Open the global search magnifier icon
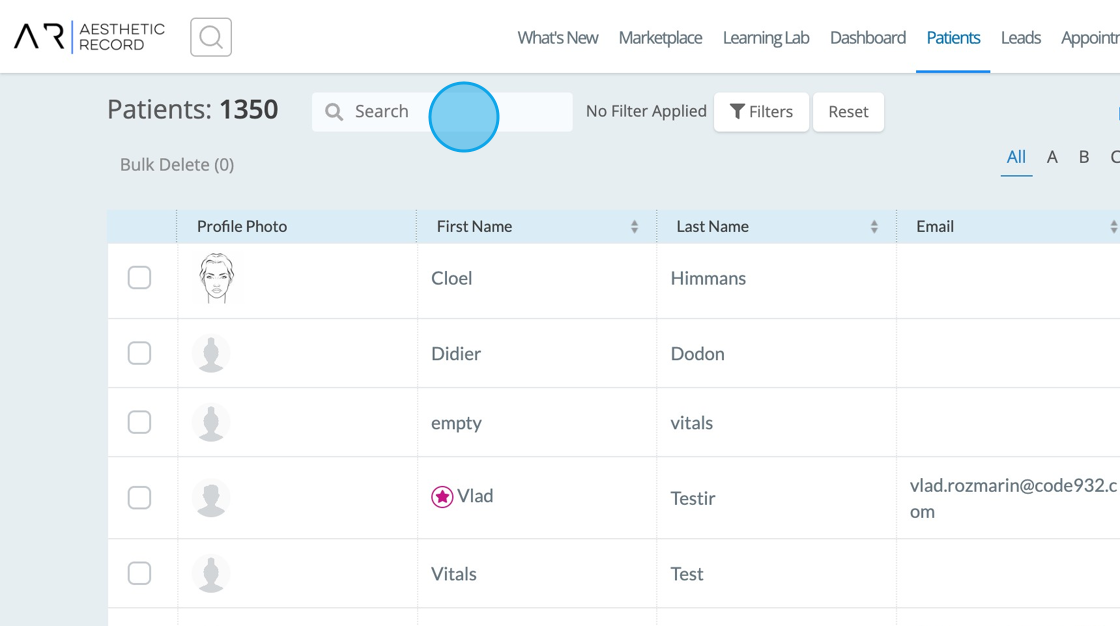Viewport: 1120px width, 626px height. click(x=211, y=37)
